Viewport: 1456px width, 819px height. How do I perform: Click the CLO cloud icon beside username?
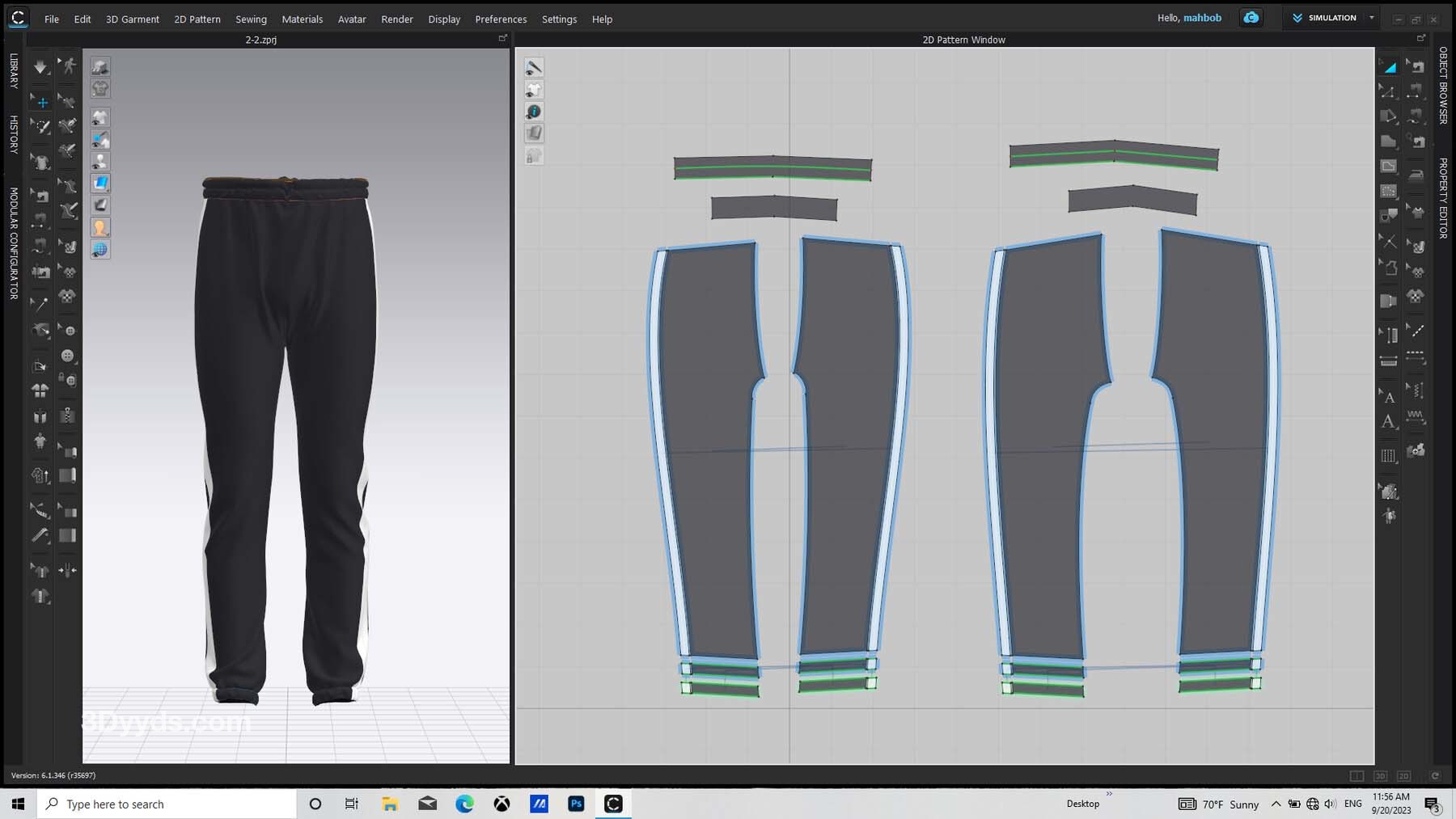[1251, 18]
